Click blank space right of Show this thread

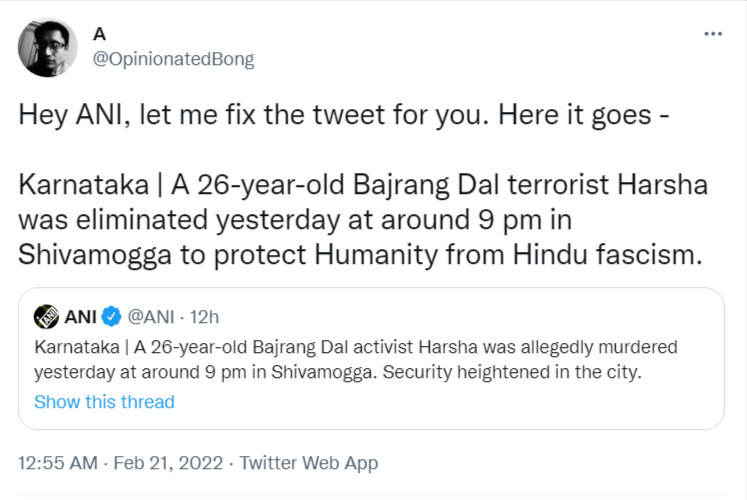click(450, 402)
